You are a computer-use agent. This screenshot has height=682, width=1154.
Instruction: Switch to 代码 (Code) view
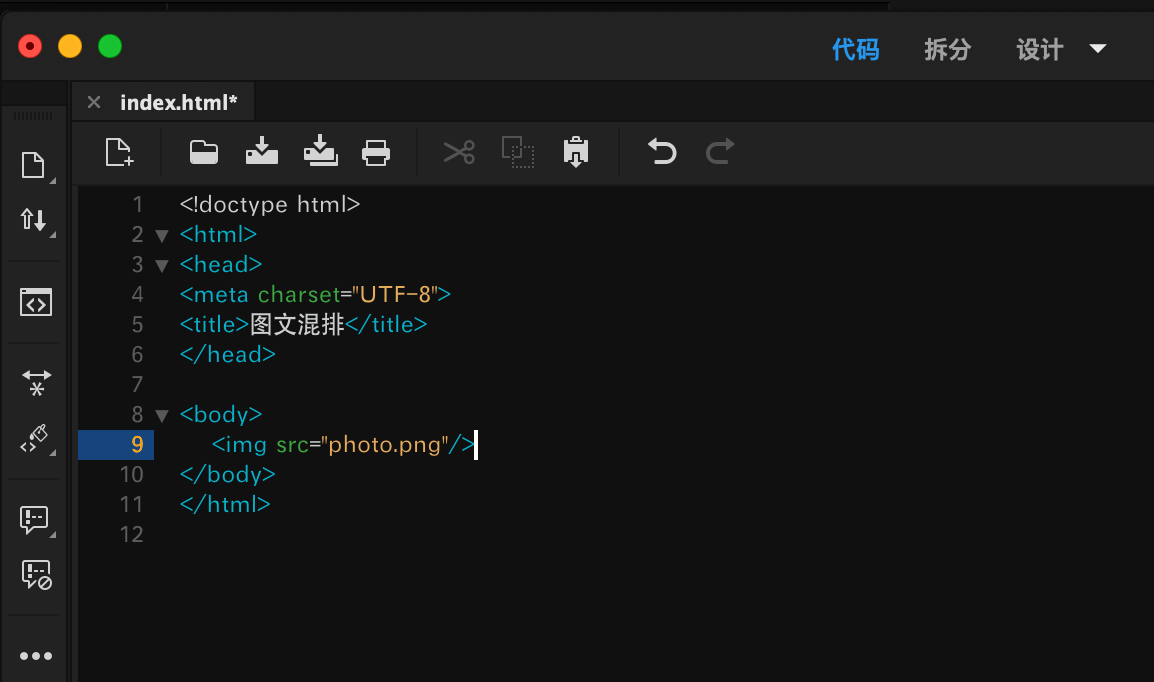tap(855, 49)
